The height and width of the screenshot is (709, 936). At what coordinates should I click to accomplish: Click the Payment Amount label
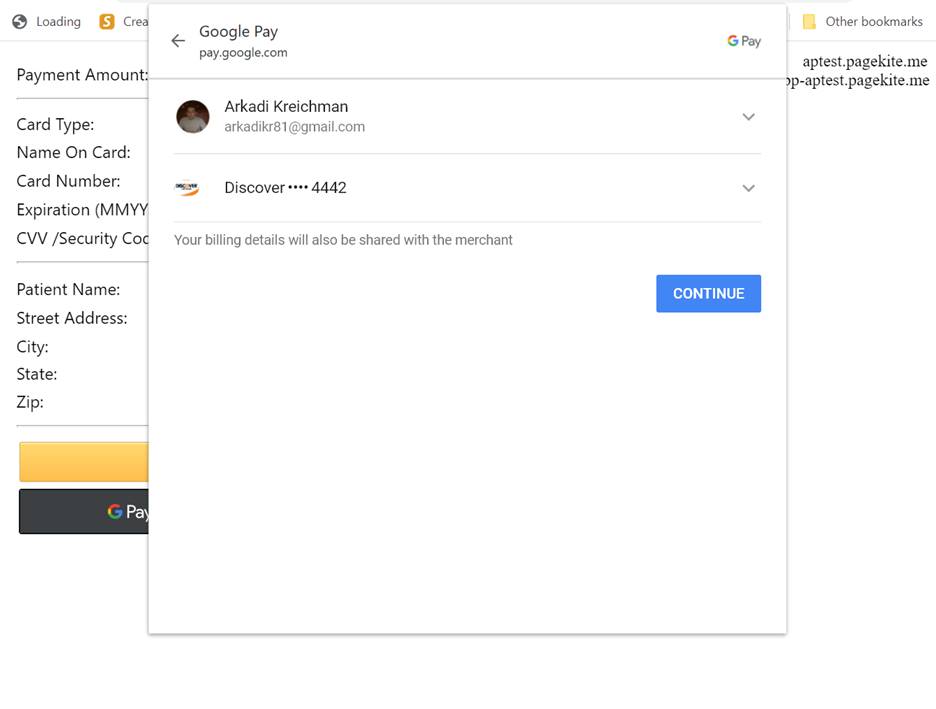click(x=82, y=75)
